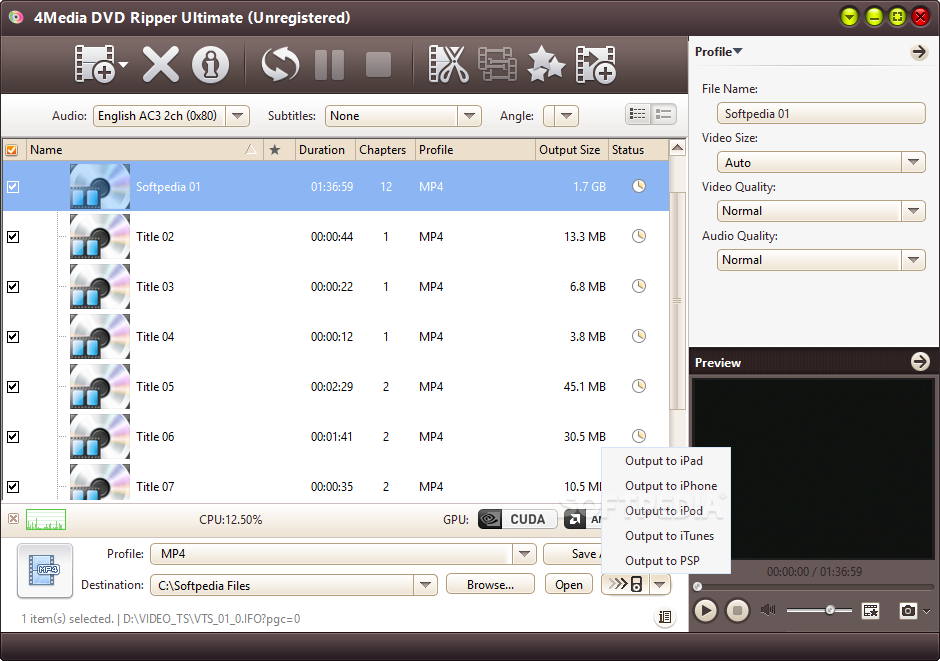Sort by the Name column header
The image size is (940, 661).
click(144, 150)
